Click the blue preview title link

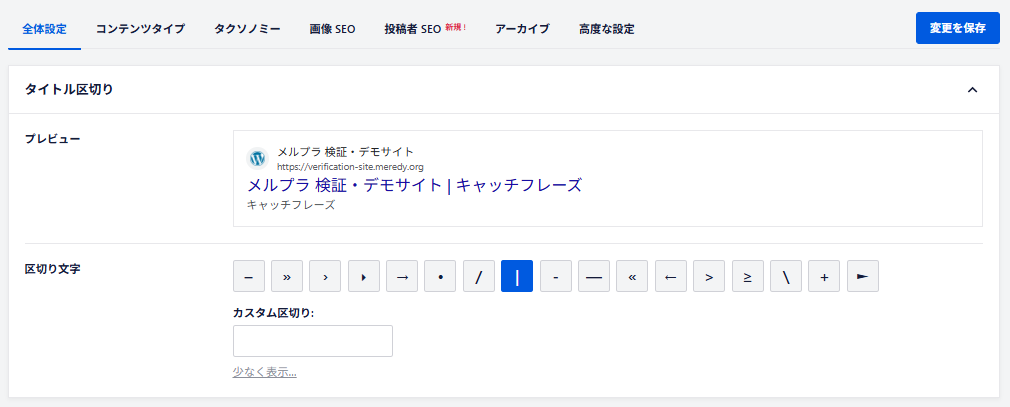414,185
